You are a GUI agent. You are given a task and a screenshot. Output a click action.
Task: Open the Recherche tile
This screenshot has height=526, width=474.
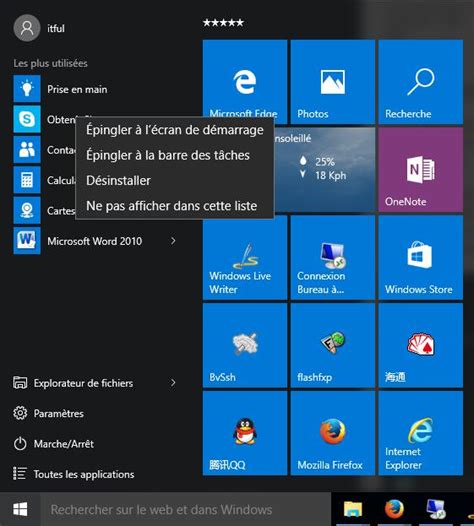click(421, 82)
